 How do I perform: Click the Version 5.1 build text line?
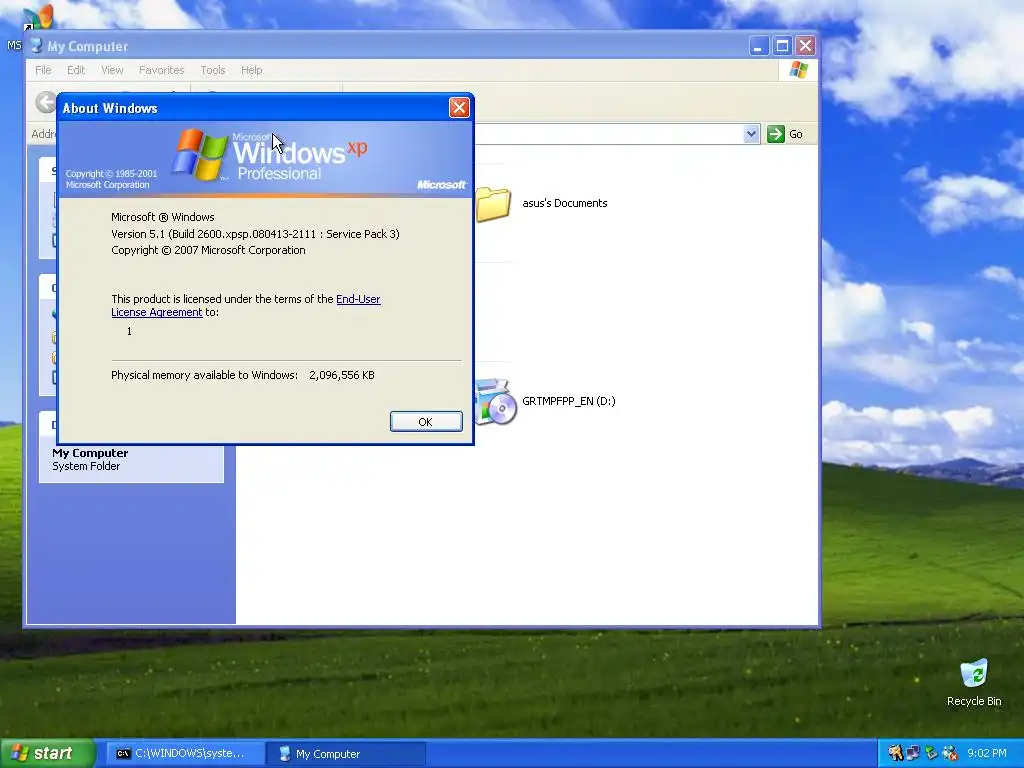tap(255, 234)
